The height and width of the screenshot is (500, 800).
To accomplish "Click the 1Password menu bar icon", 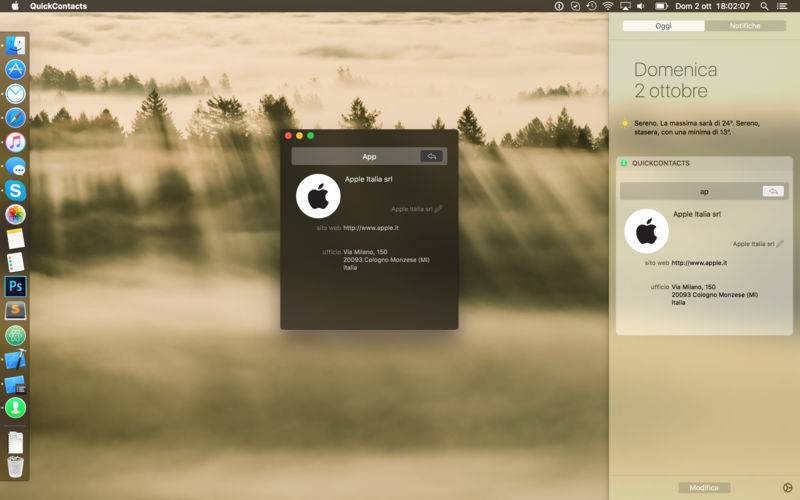I will pyautogui.click(x=559, y=6).
